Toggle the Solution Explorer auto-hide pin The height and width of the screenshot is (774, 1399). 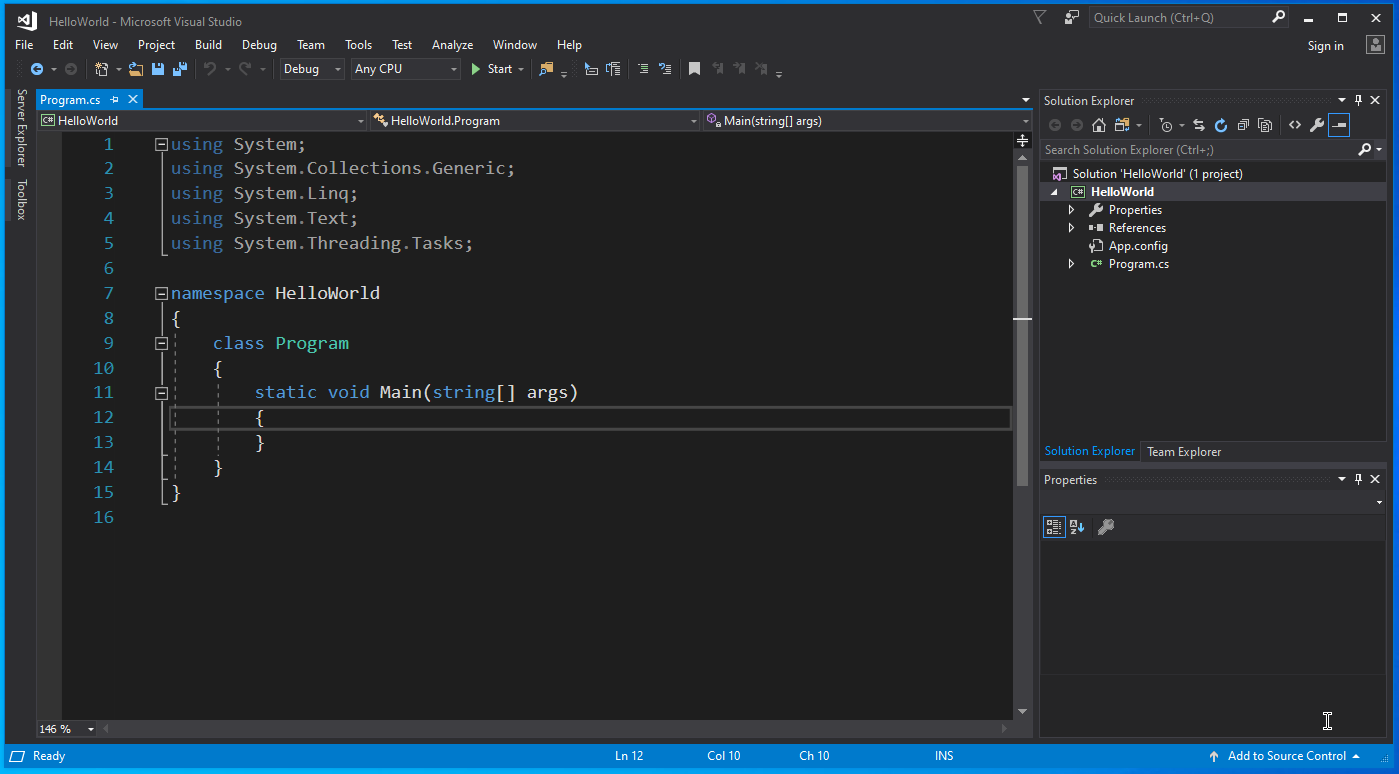click(x=1358, y=100)
